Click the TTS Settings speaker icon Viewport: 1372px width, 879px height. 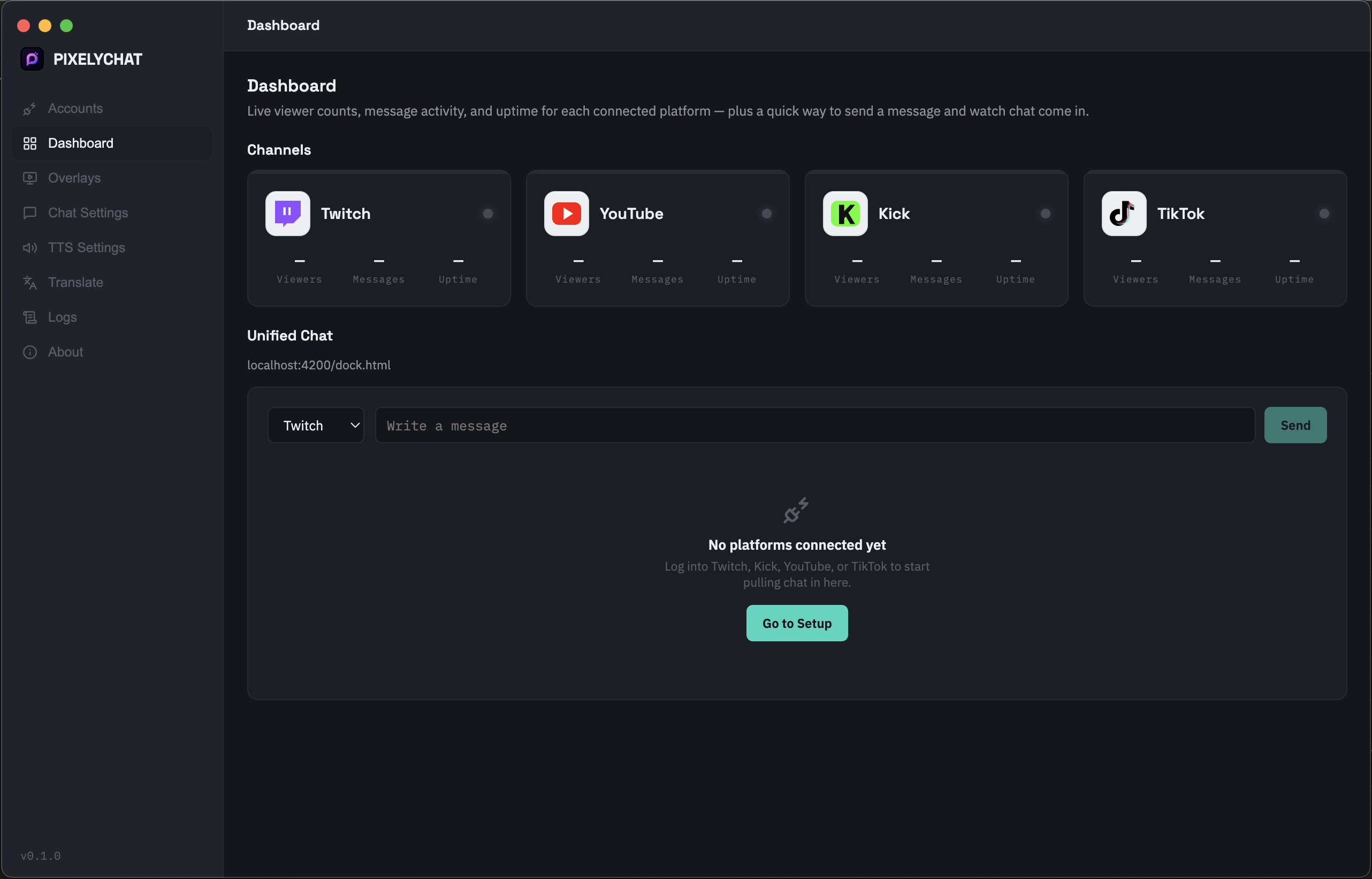(x=29, y=248)
